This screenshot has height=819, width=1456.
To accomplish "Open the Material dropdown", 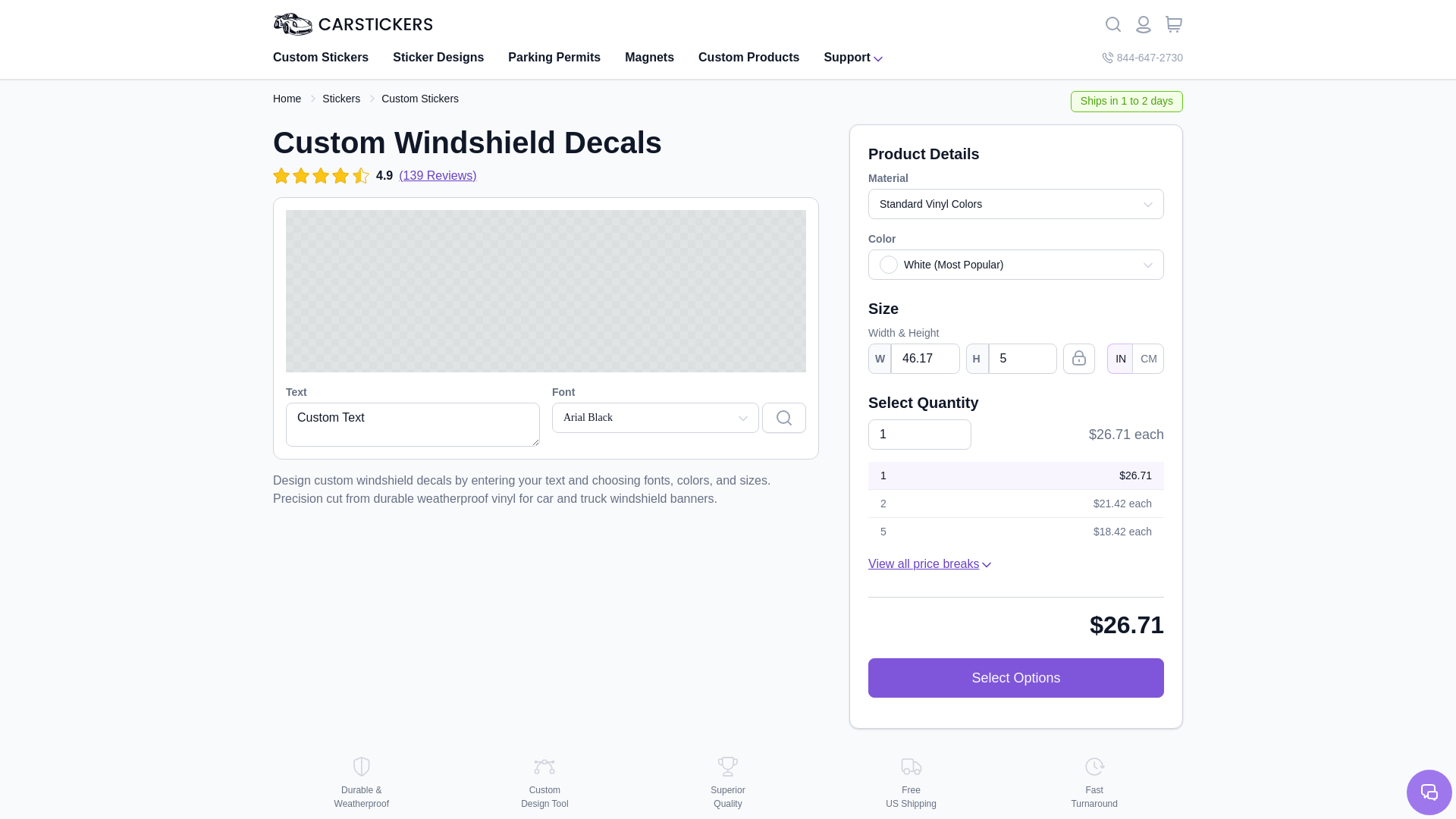I will coord(1015,204).
